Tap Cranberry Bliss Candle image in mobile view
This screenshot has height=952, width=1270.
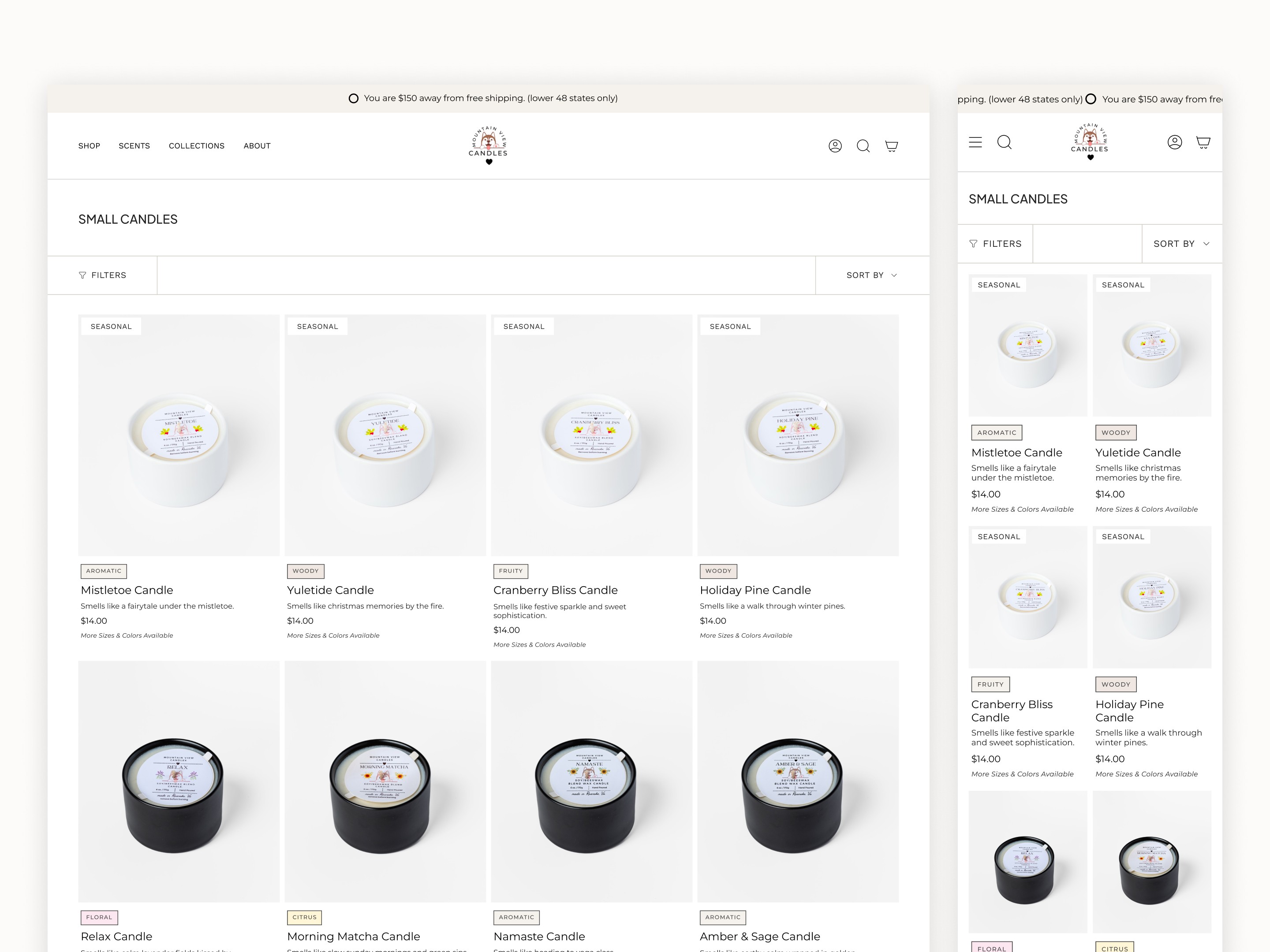[1028, 597]
